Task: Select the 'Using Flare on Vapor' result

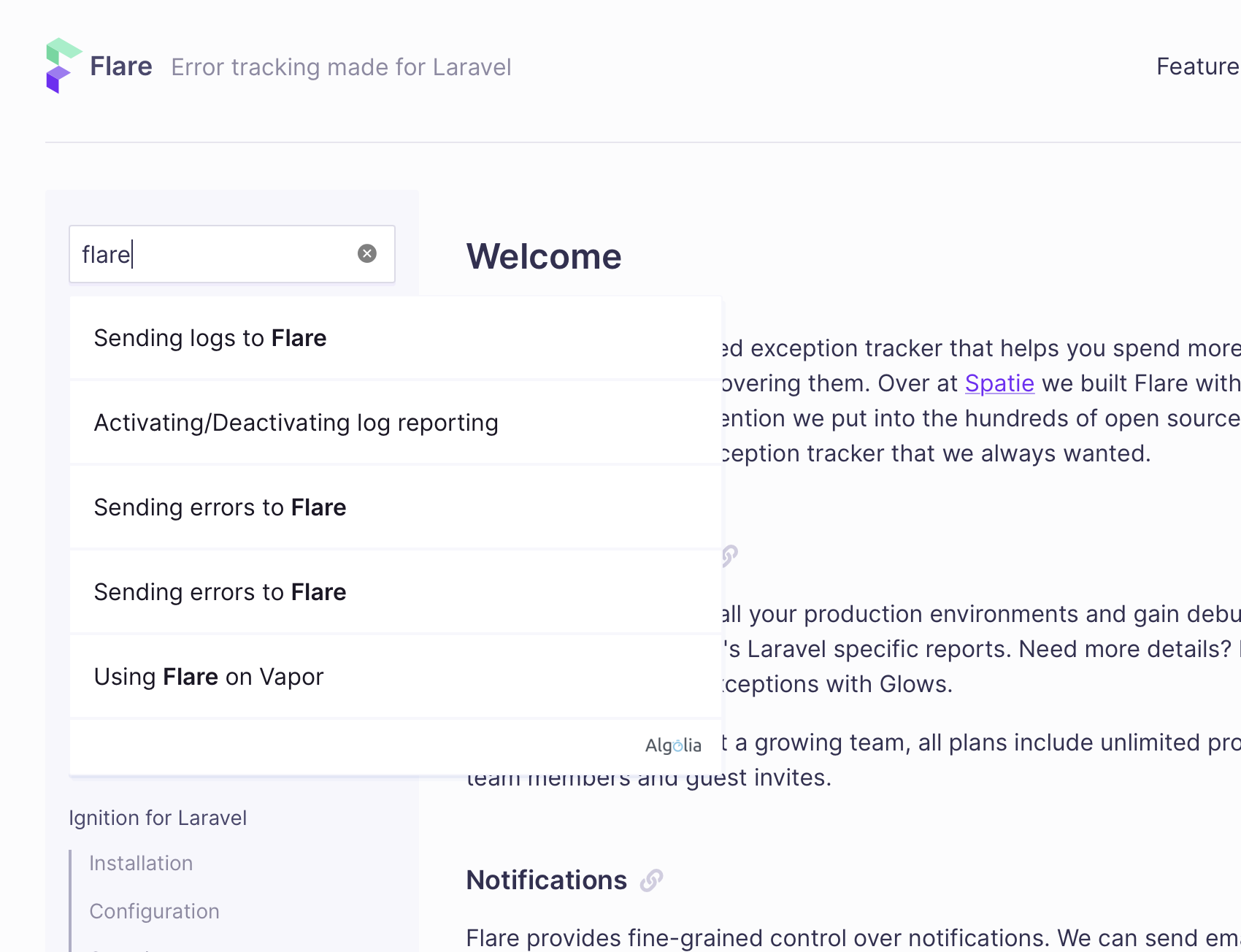Action: (396, 677)
